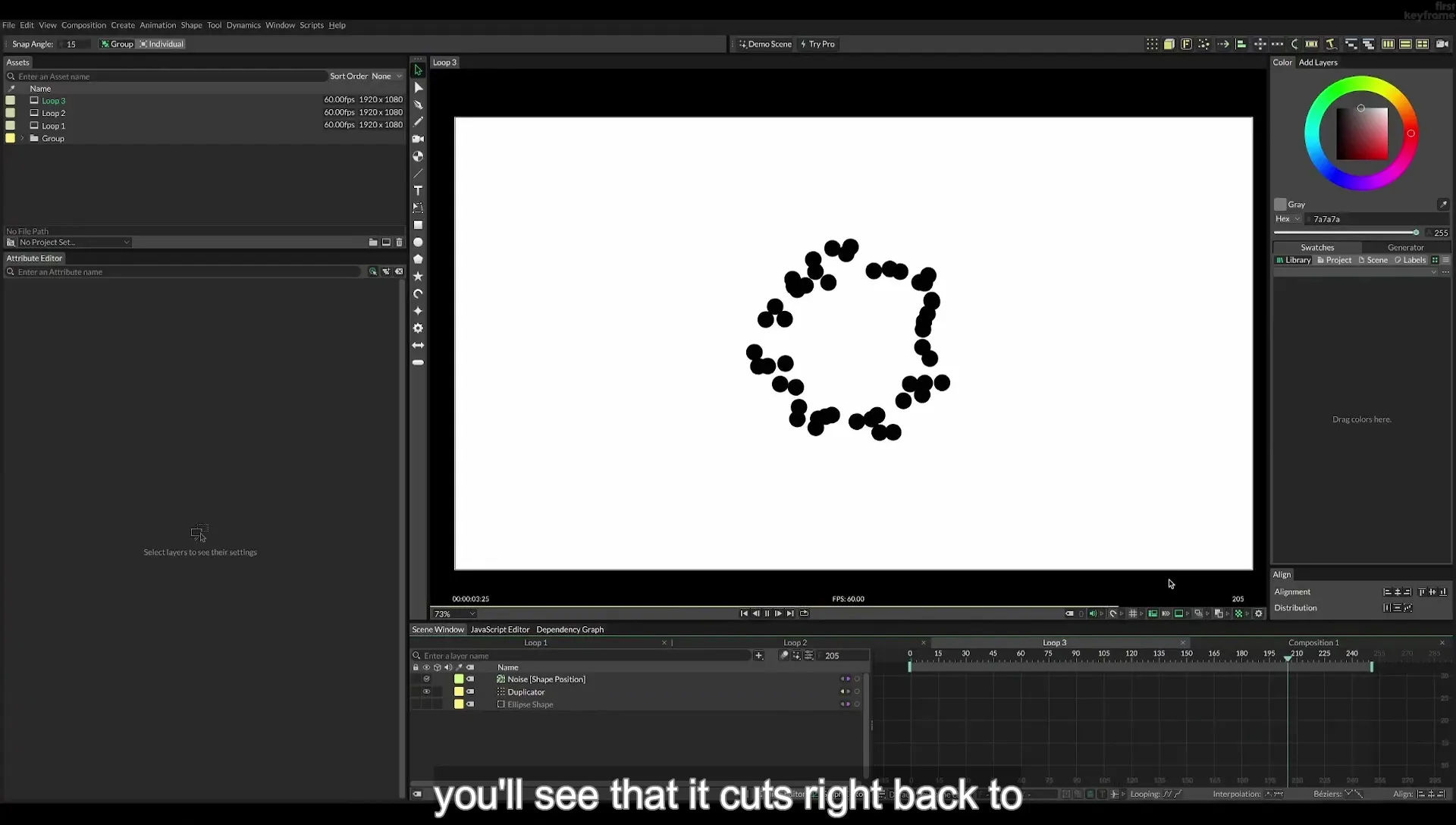Open the Animation menu
The image size is (1456, 825).
tap(158, 25)
